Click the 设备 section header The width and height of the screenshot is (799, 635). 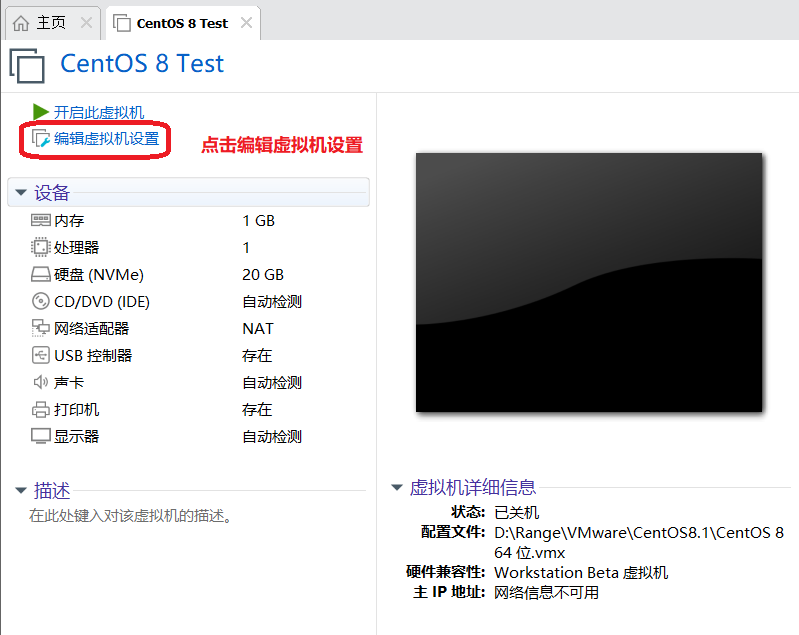coord(189,192)
